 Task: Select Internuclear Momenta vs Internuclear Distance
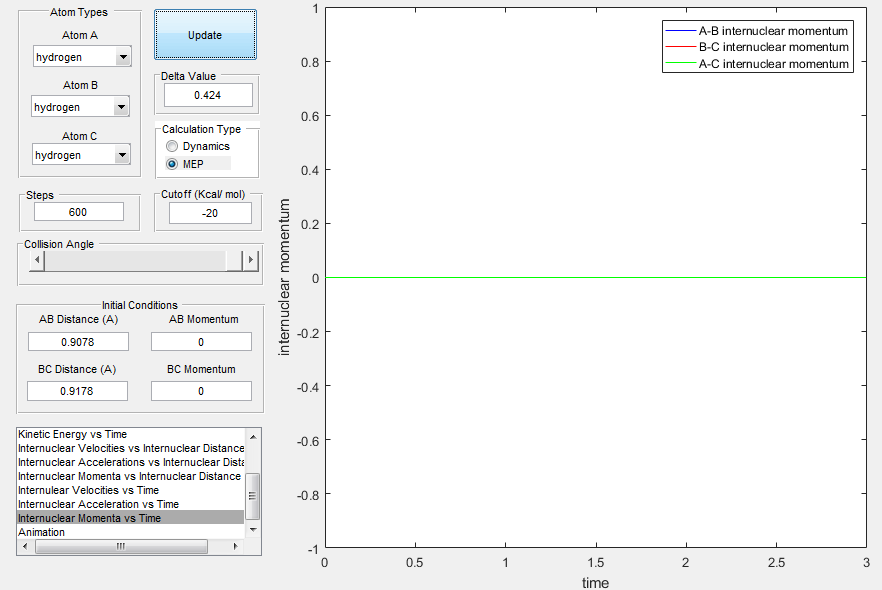coord(129,476)
